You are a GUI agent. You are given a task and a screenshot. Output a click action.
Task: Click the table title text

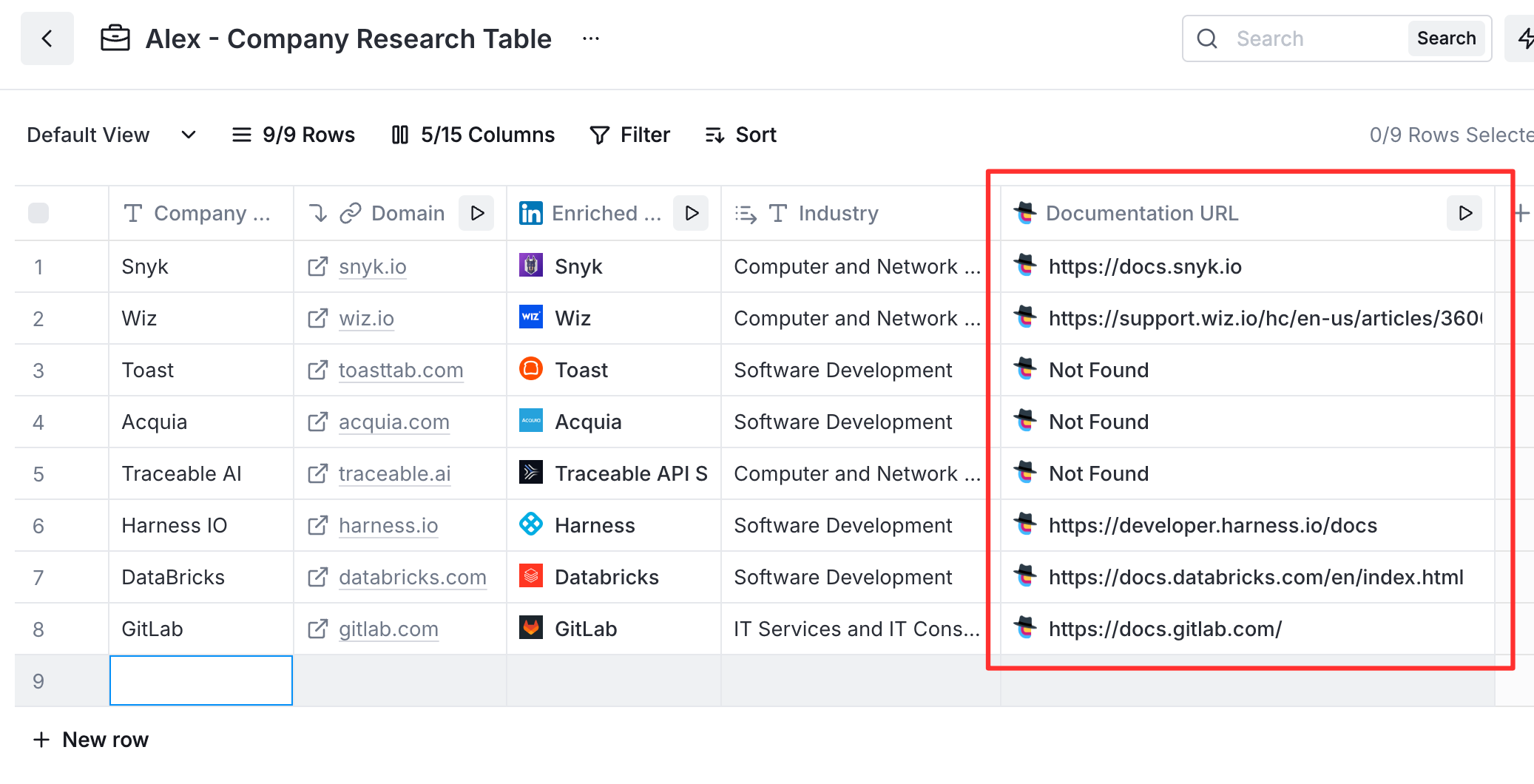click(348, 38)
